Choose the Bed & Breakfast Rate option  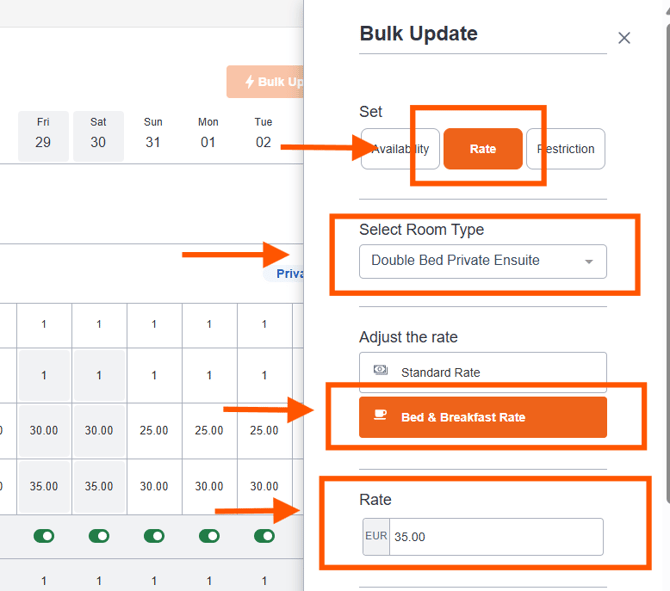coord(483,417)
